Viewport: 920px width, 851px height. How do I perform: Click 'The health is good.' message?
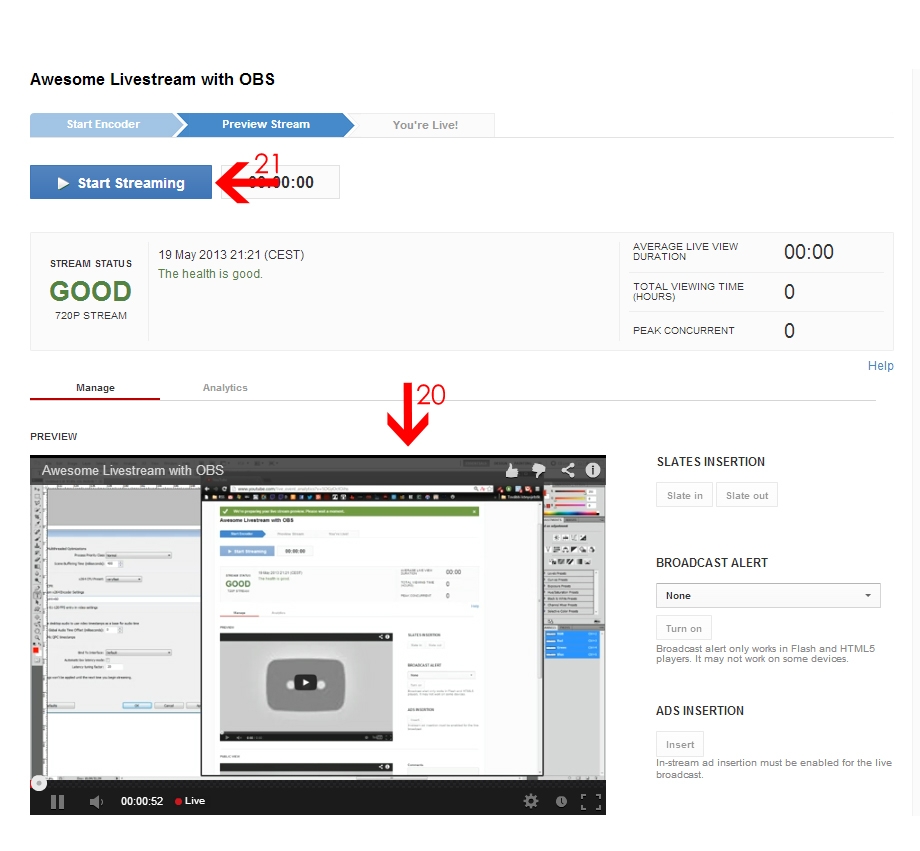210,274
